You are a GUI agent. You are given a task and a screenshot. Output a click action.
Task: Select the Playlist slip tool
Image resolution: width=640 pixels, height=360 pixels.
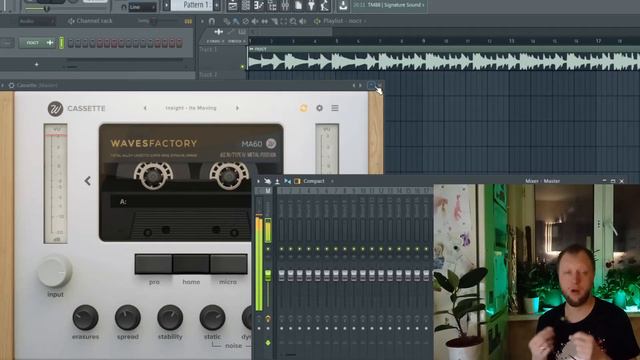click(x=264, y=21)
